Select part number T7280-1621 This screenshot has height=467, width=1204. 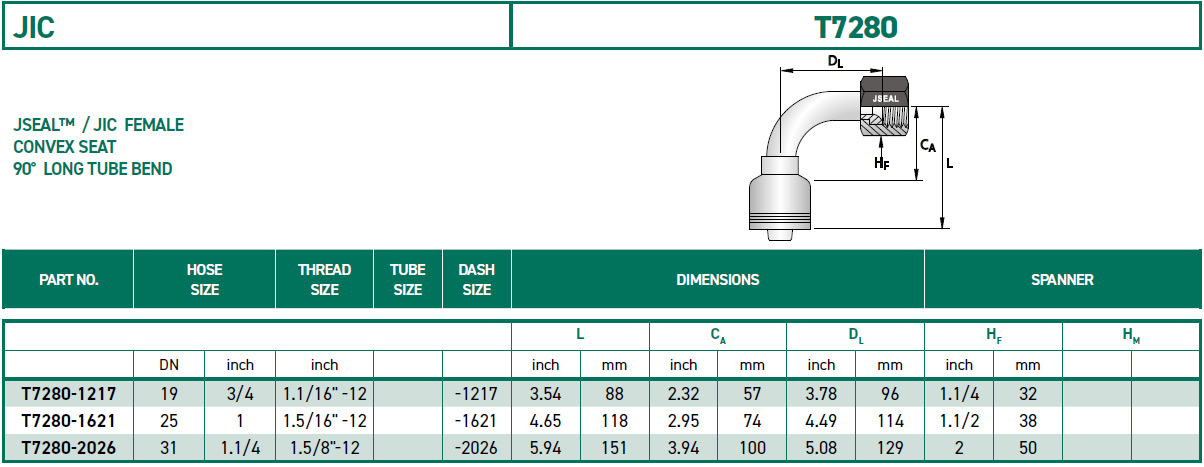[69, 421]
